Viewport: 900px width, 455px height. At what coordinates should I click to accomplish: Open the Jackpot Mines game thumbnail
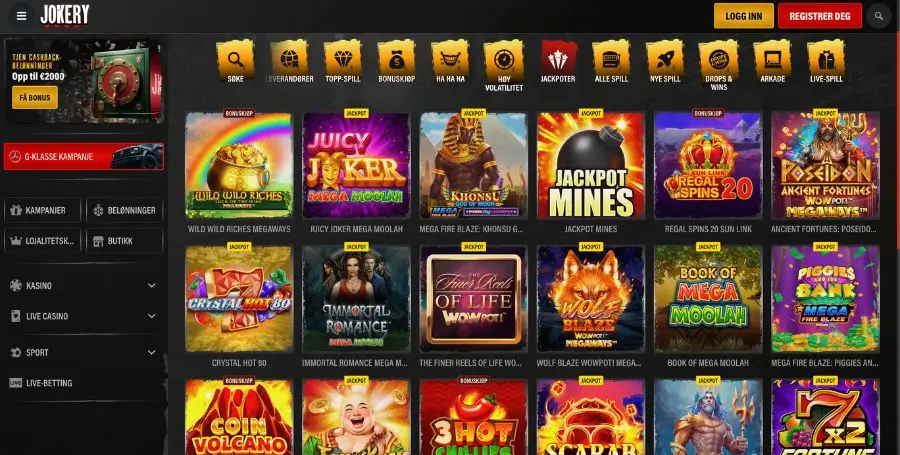tap(591, 165)
